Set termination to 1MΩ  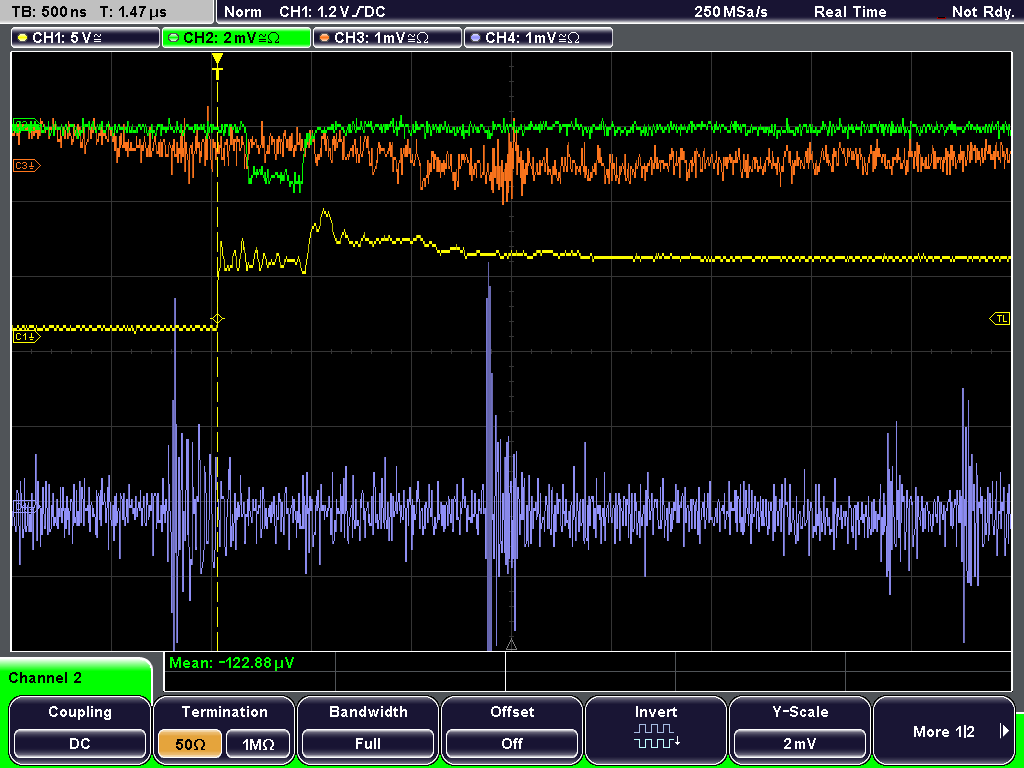click(258, 744)
